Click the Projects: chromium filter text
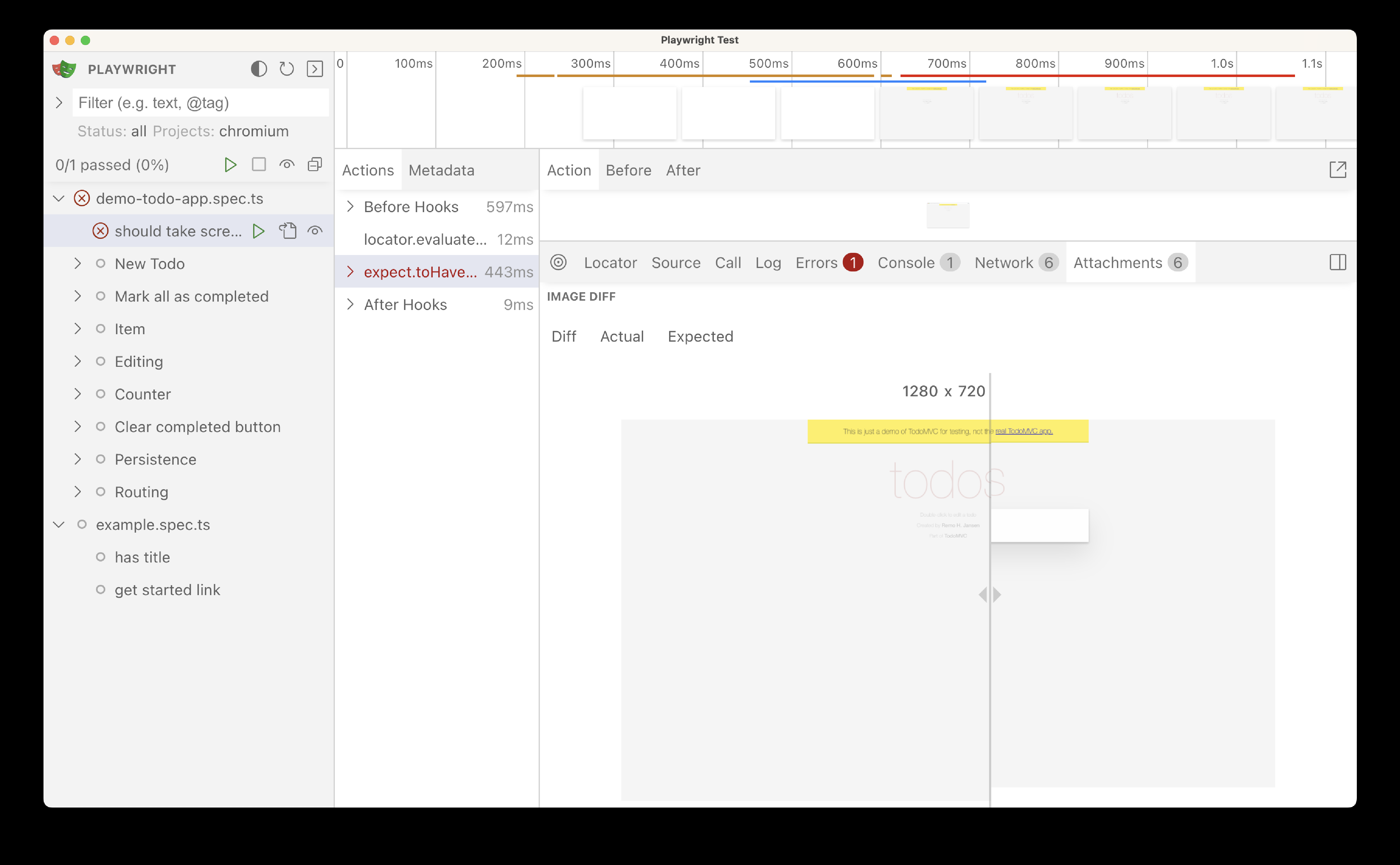 221,132
